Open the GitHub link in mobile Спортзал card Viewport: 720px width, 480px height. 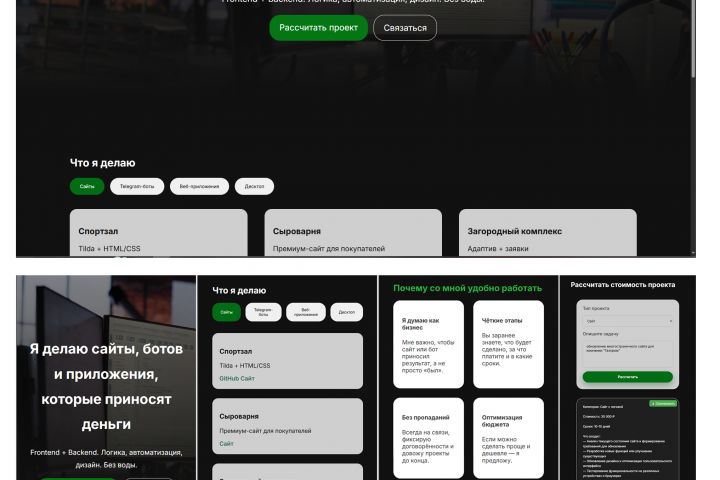pos(229,378)
